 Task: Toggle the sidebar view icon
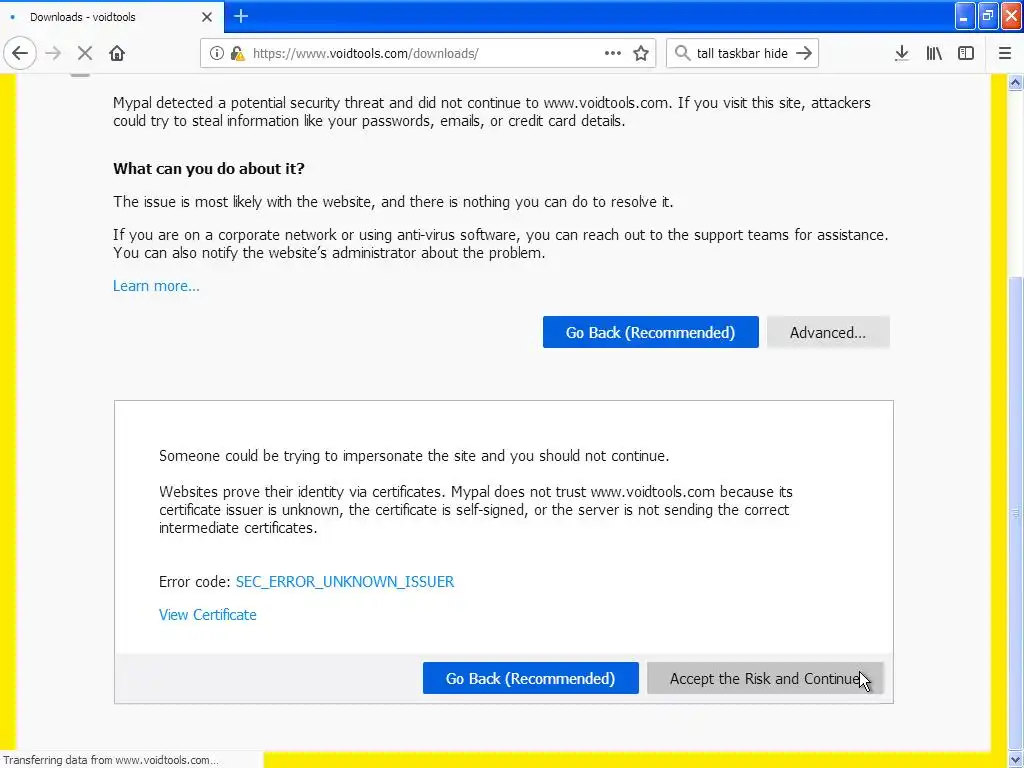coord(966,54)
